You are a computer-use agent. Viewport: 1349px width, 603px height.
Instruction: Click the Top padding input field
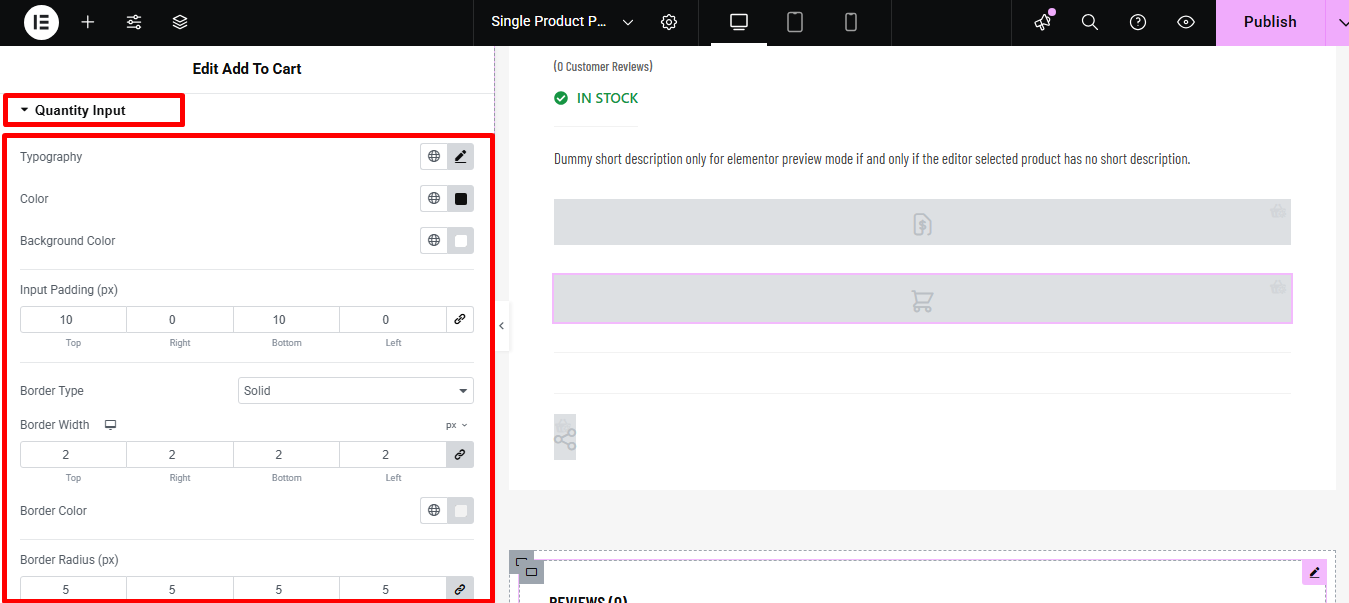click(x=72, y=319)
